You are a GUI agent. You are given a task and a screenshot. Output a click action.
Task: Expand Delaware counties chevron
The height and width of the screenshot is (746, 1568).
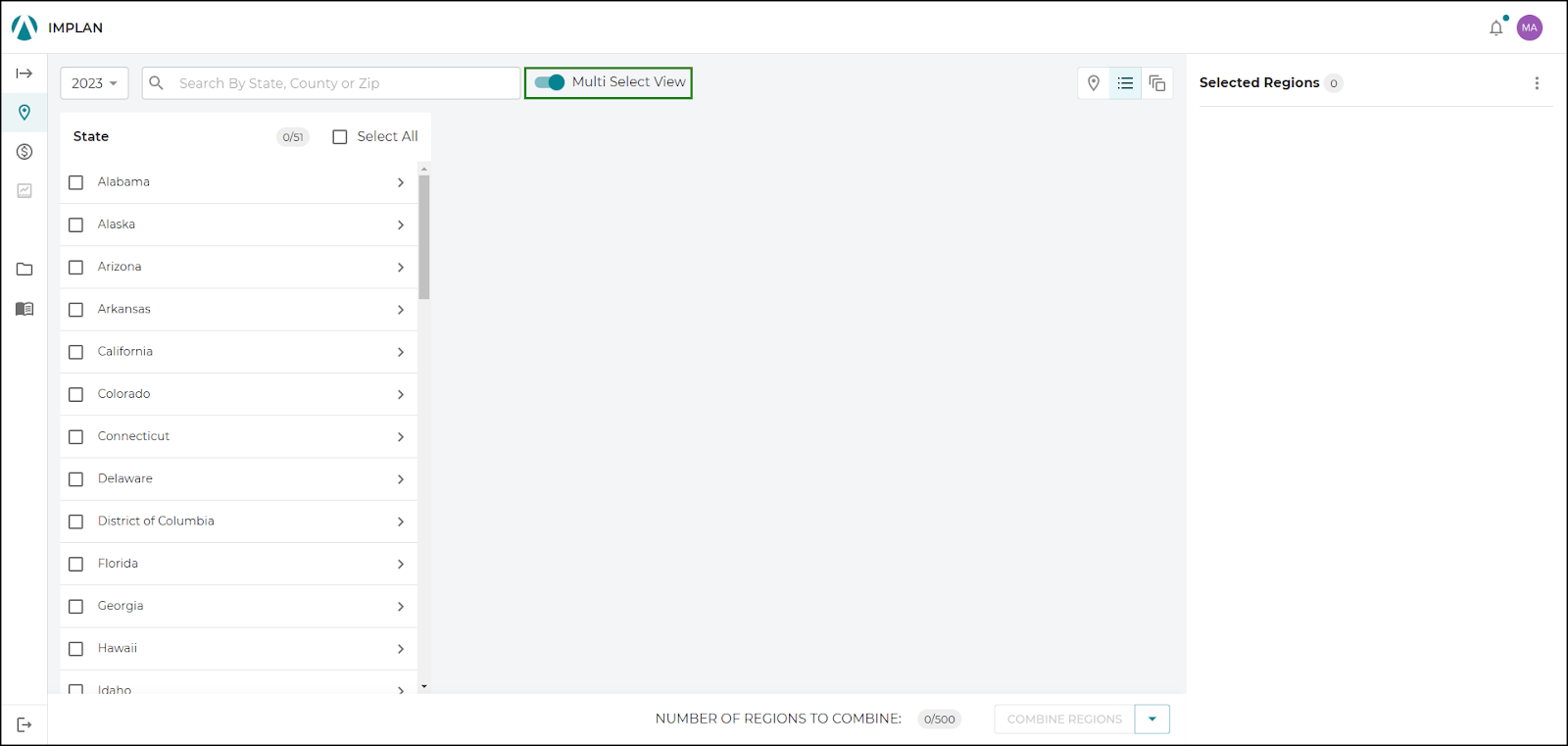click(401, 479)
